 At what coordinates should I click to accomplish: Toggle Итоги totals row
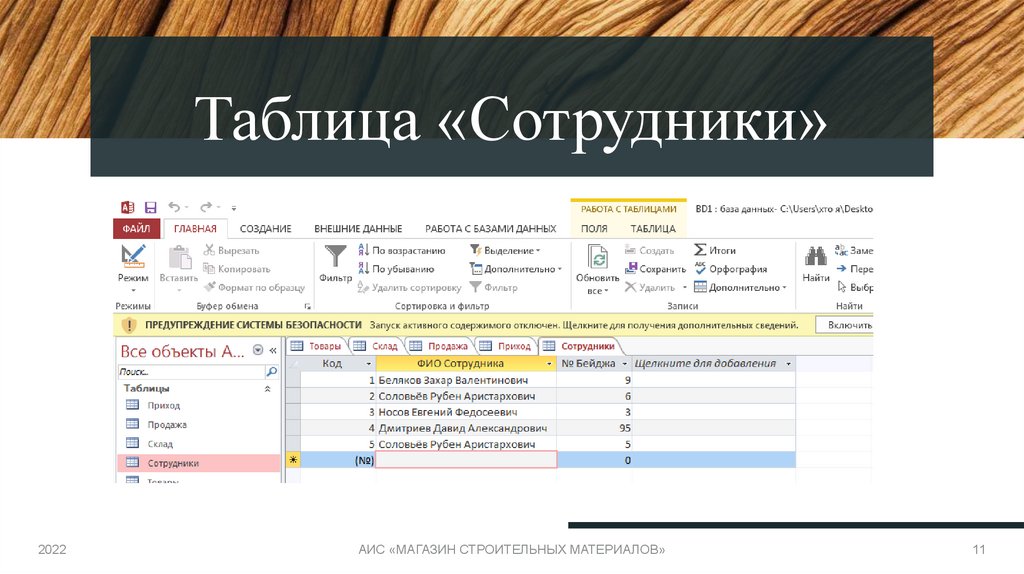[714, 250]
